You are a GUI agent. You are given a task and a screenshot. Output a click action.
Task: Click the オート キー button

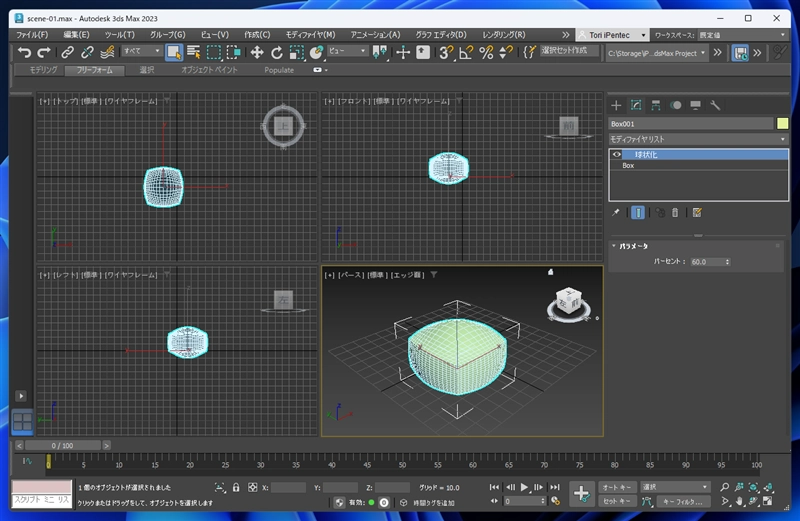[616, 487]
